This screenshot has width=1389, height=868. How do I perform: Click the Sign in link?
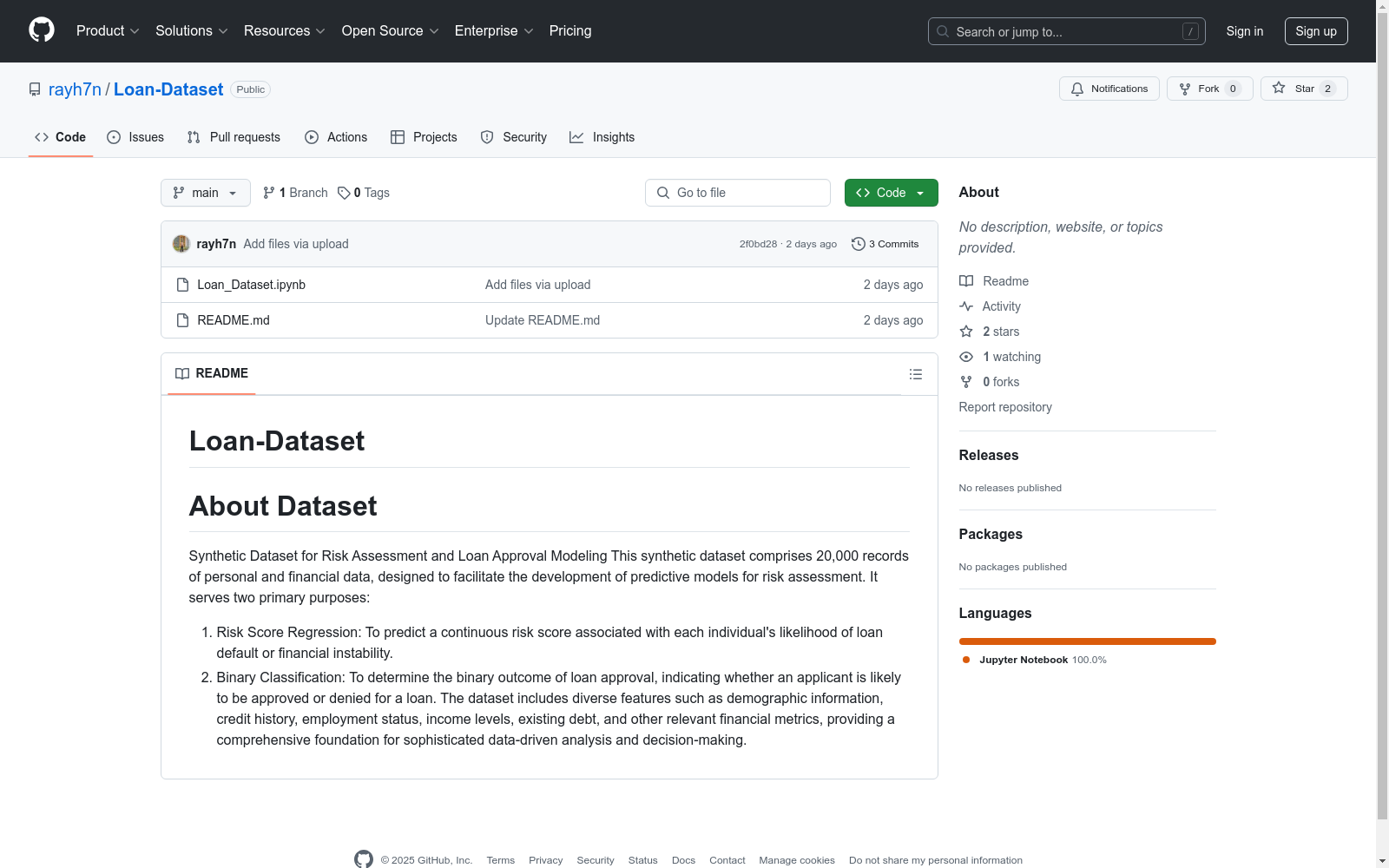(1245, 31)
